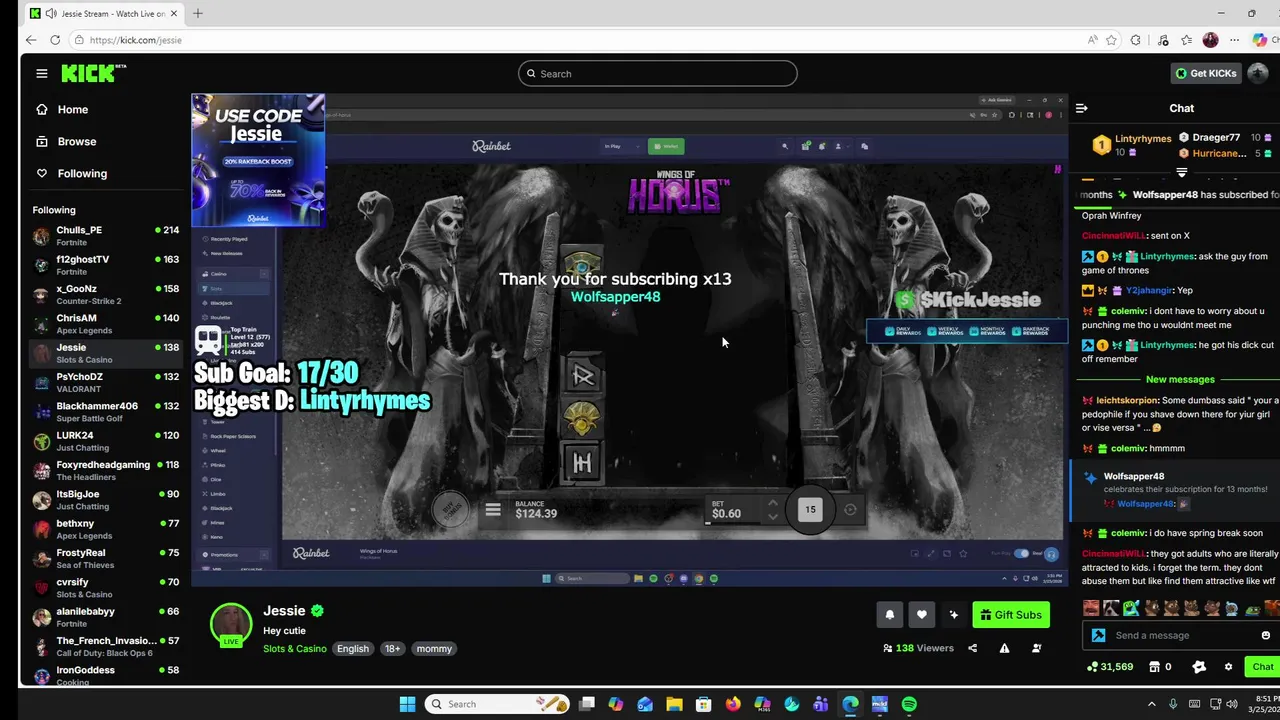Click the channel points shop icon
Viewport: 1280px width, 720px height.
[x=1154, y=667]
